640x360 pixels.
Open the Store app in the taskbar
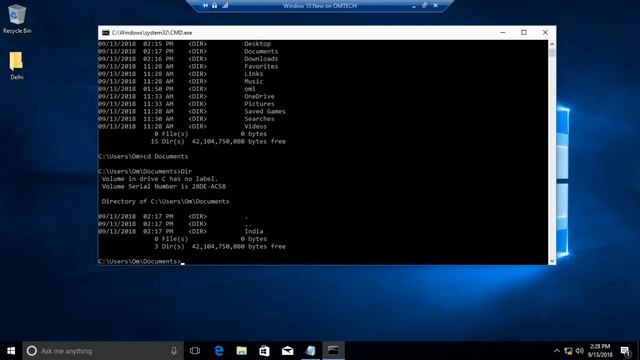264,351
